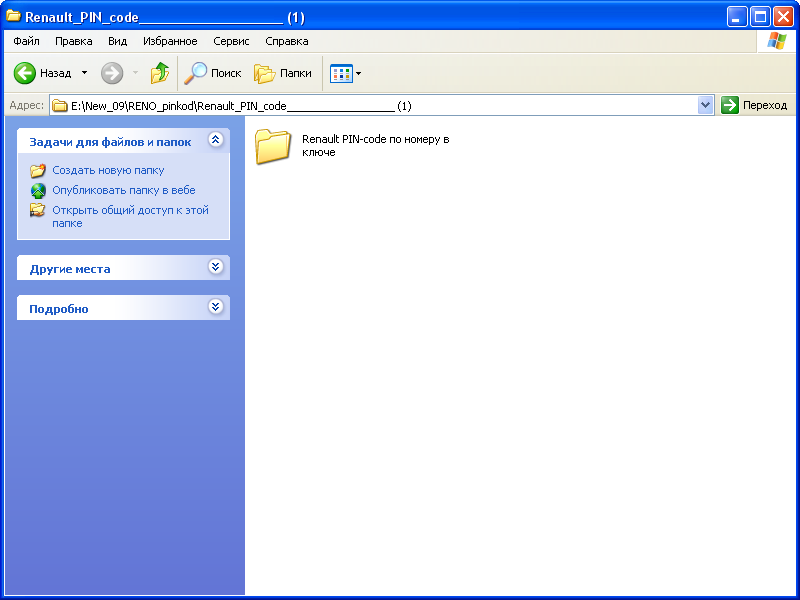Maximize the Explorer window
Screen dimensions: 800x600
pos(760,17)
